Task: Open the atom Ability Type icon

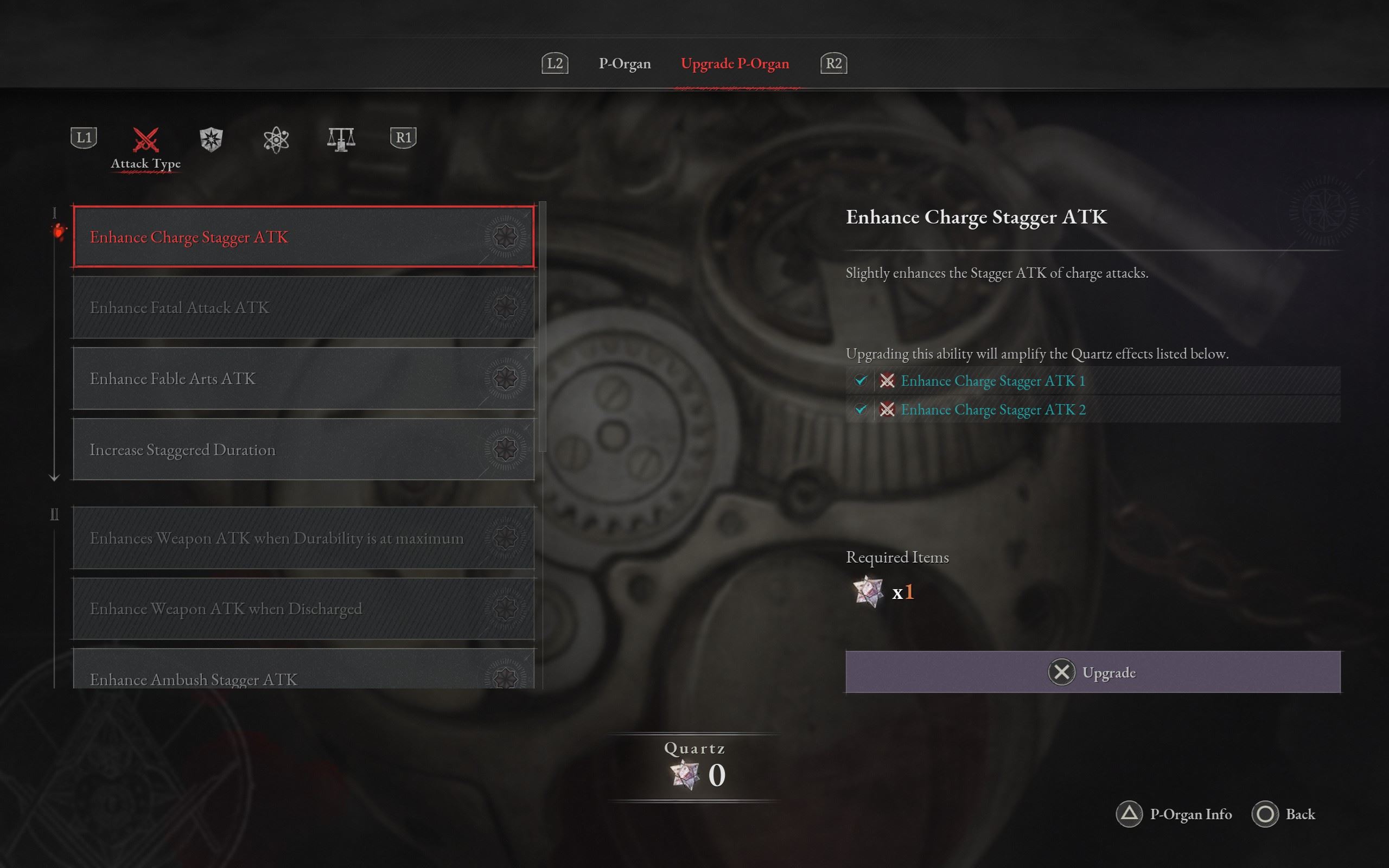Action: tap(276, 139)
